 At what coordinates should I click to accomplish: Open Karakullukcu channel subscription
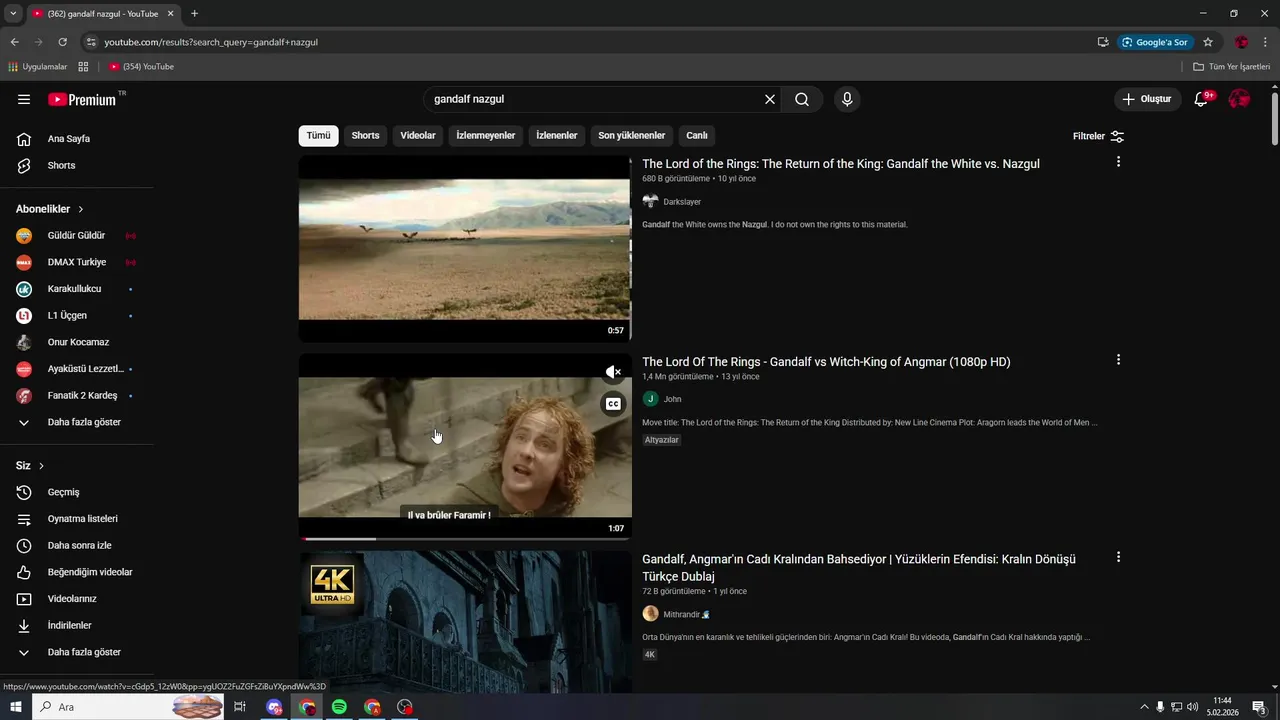click(x=77, y=289)
